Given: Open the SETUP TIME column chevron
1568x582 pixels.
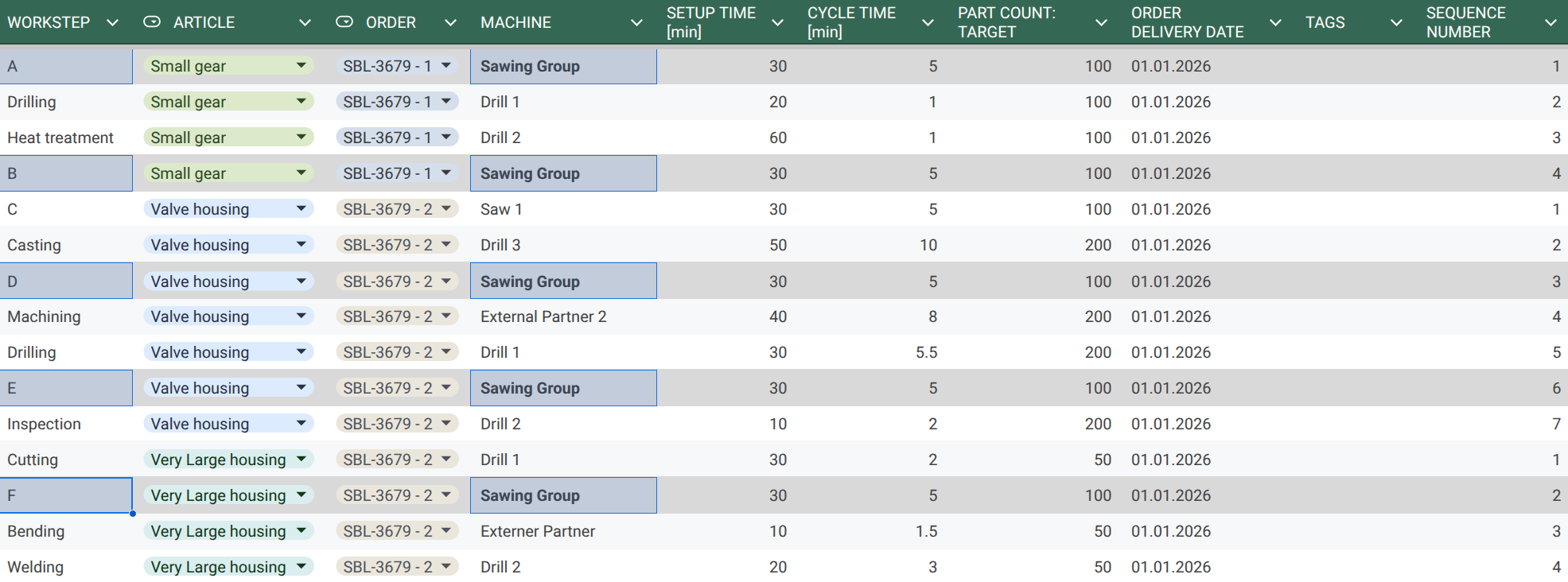Looking at the screenshot, I should click(x=777, y=23).
